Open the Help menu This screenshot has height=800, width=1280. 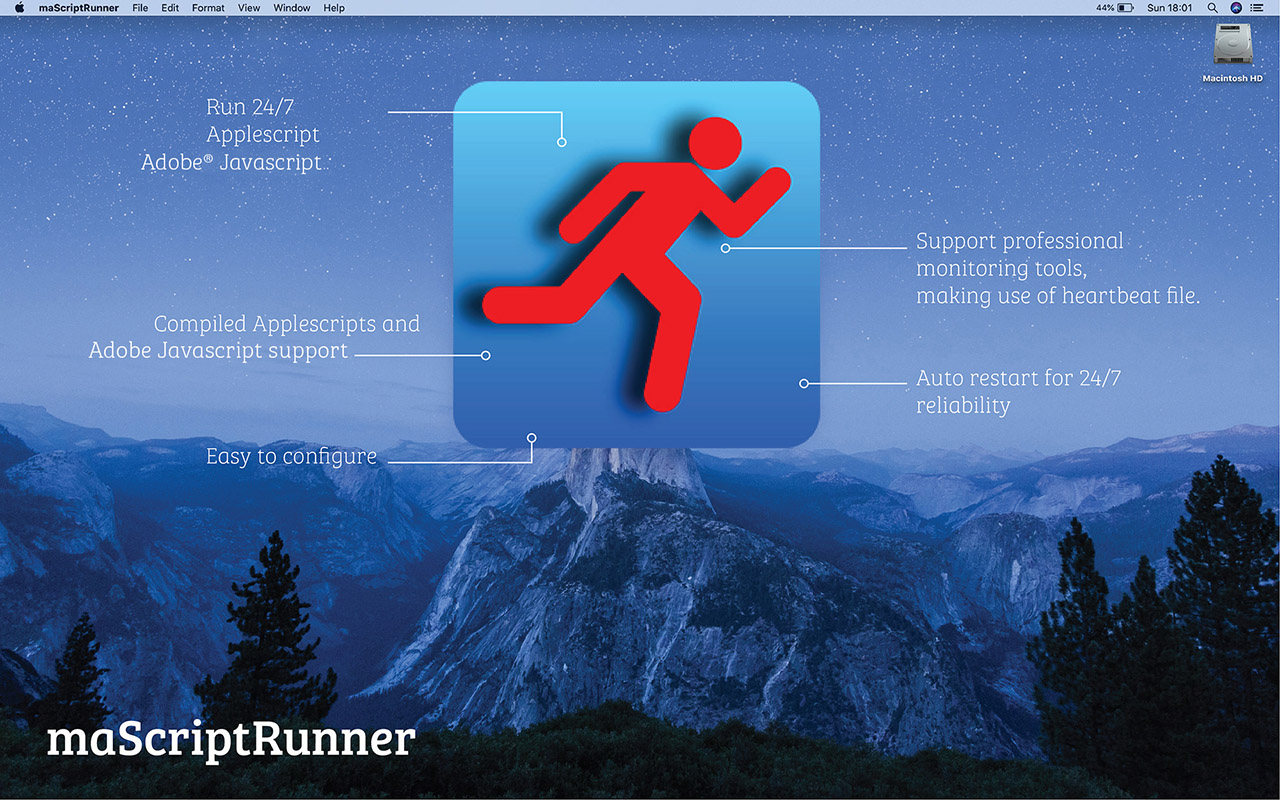click(x=333, y=8)
